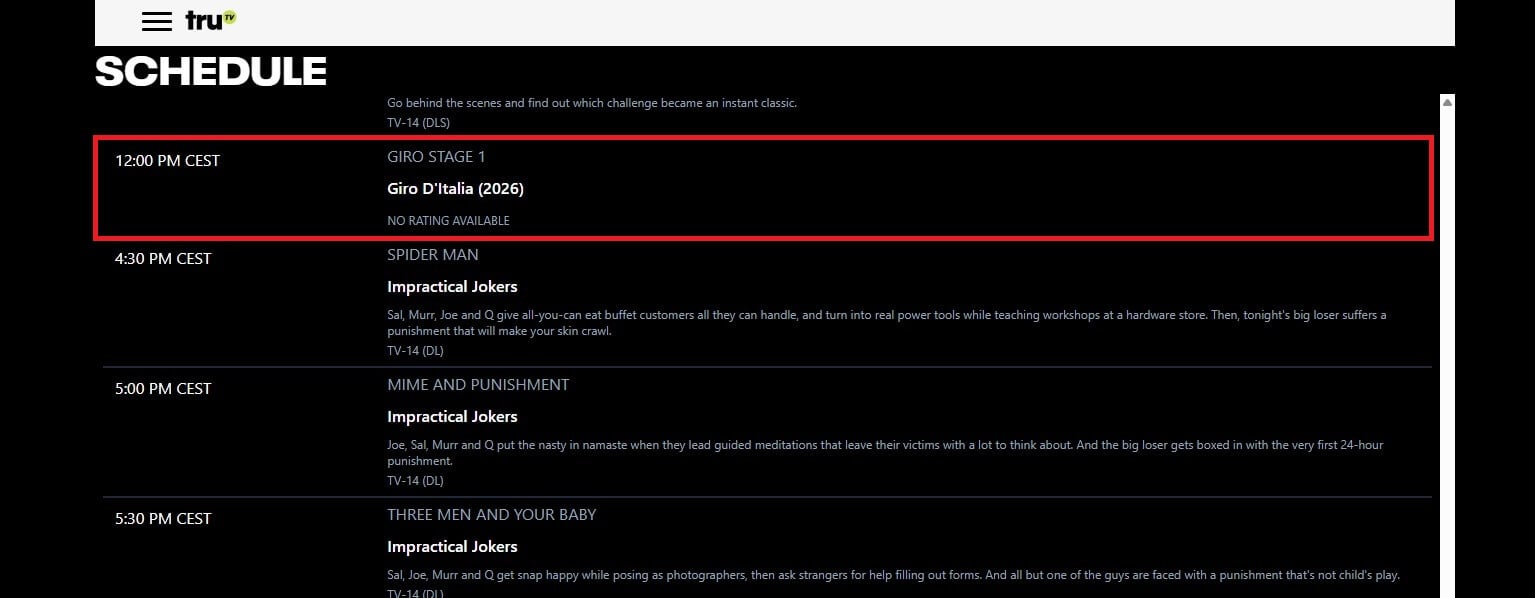Select the 5:30 PM CEST time slot
Image resolution: width=1535 pixels, height=598 pixels.
tap(163, 518)
